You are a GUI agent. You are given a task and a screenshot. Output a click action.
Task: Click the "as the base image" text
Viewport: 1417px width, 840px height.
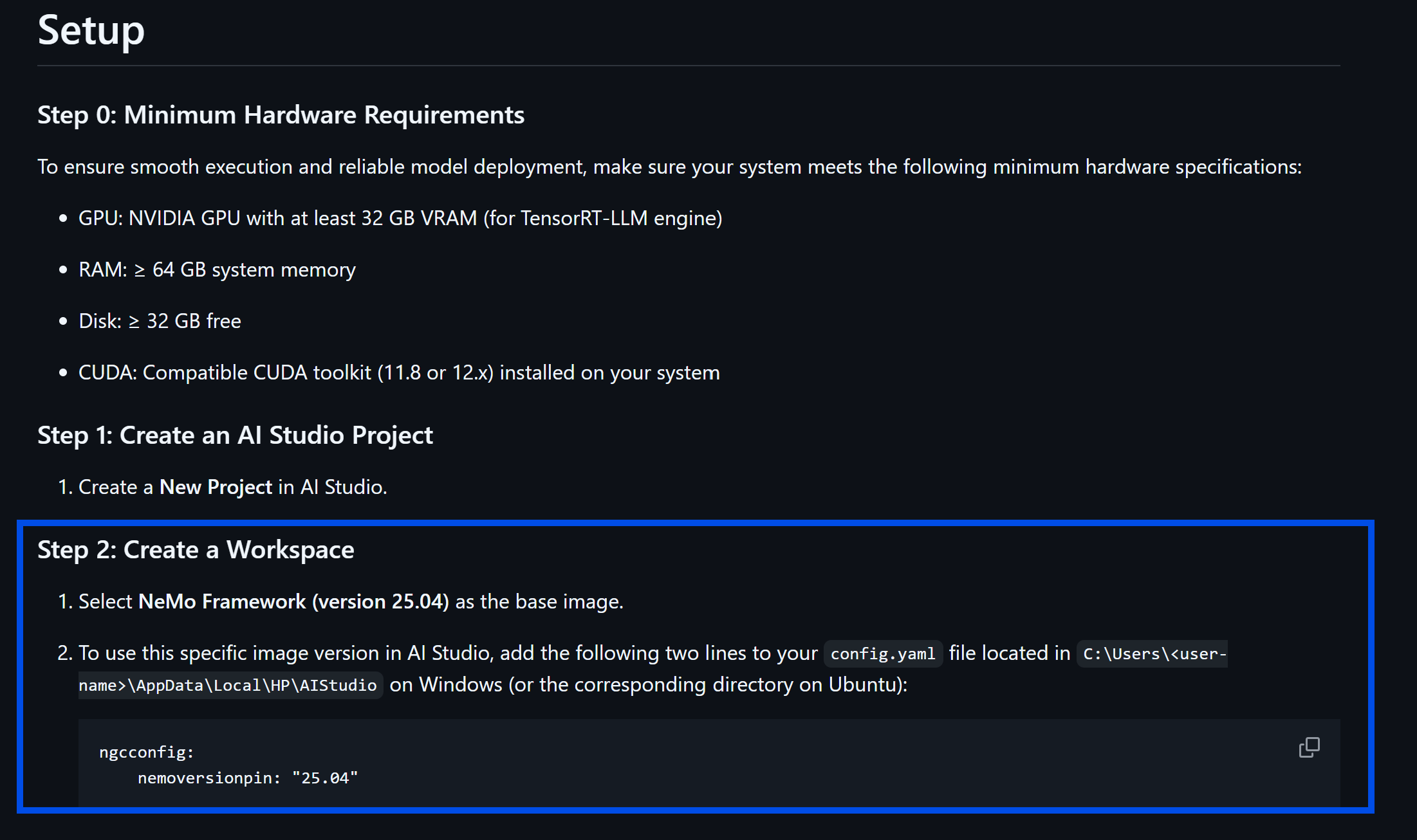539,601
